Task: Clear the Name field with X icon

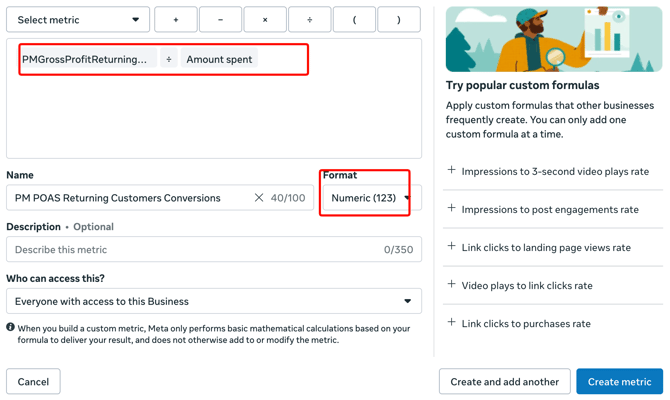Action: (259, 197)
